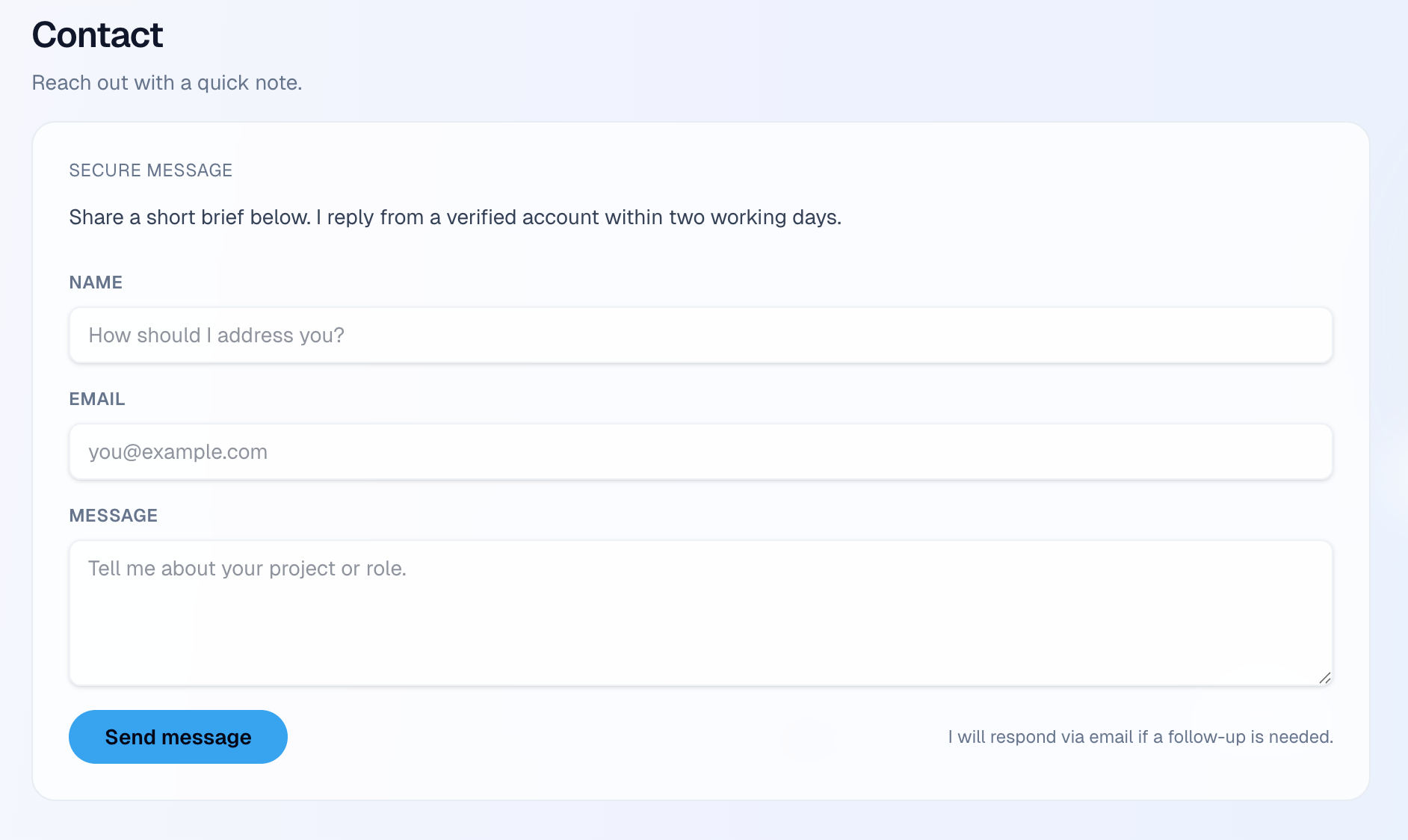Click the NAME field label
The width and height of the screenshot is (1408, 840).
click(x=96, y=282)
